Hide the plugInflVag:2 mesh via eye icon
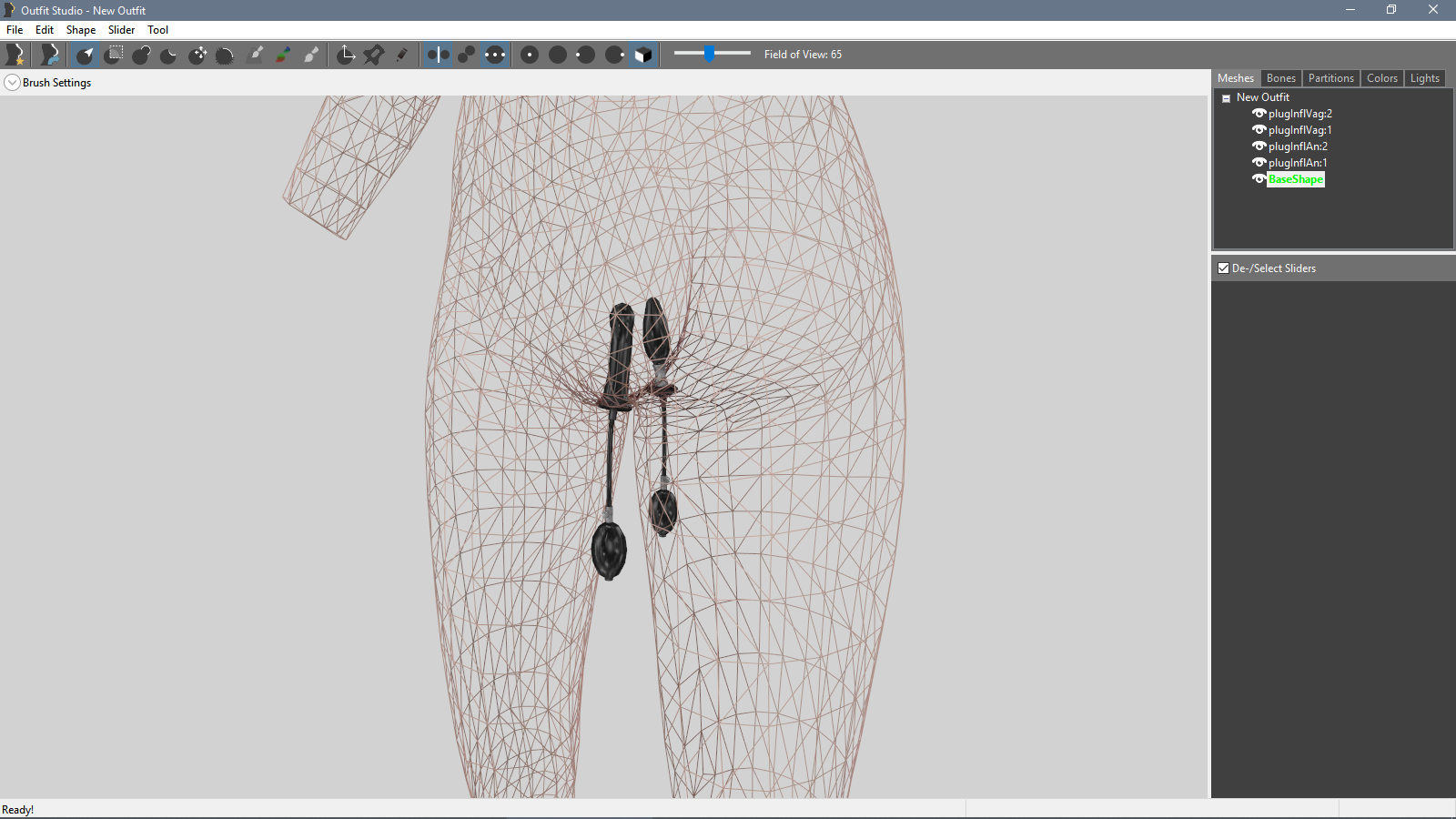The height and width of the screenshot is (819, 1456). (1259, 114)
